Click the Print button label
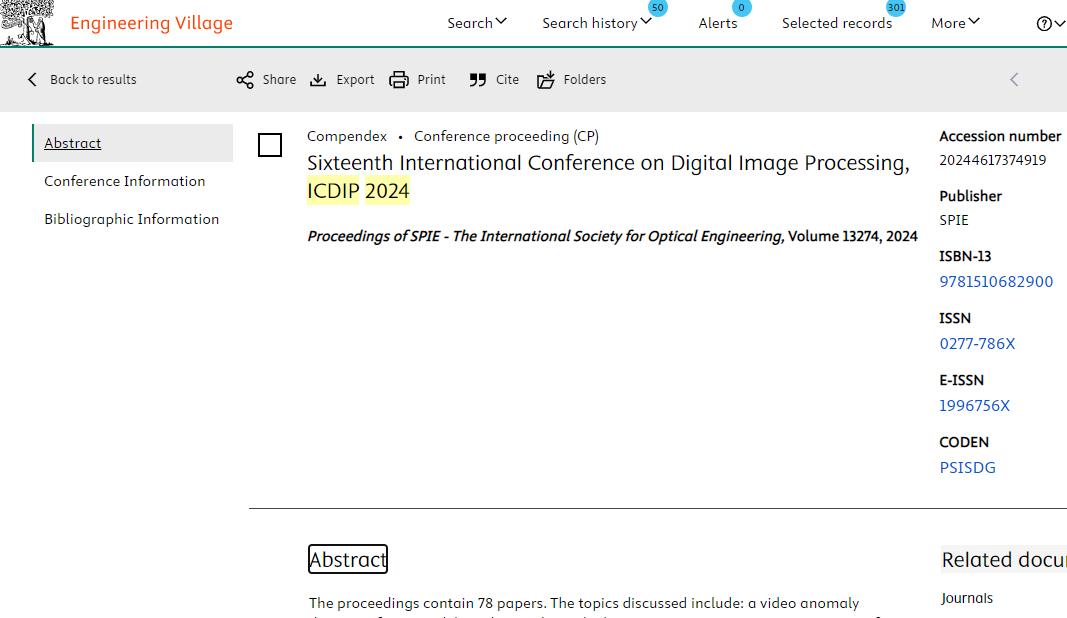This screenshot has width=1067, height=618. 431,80
